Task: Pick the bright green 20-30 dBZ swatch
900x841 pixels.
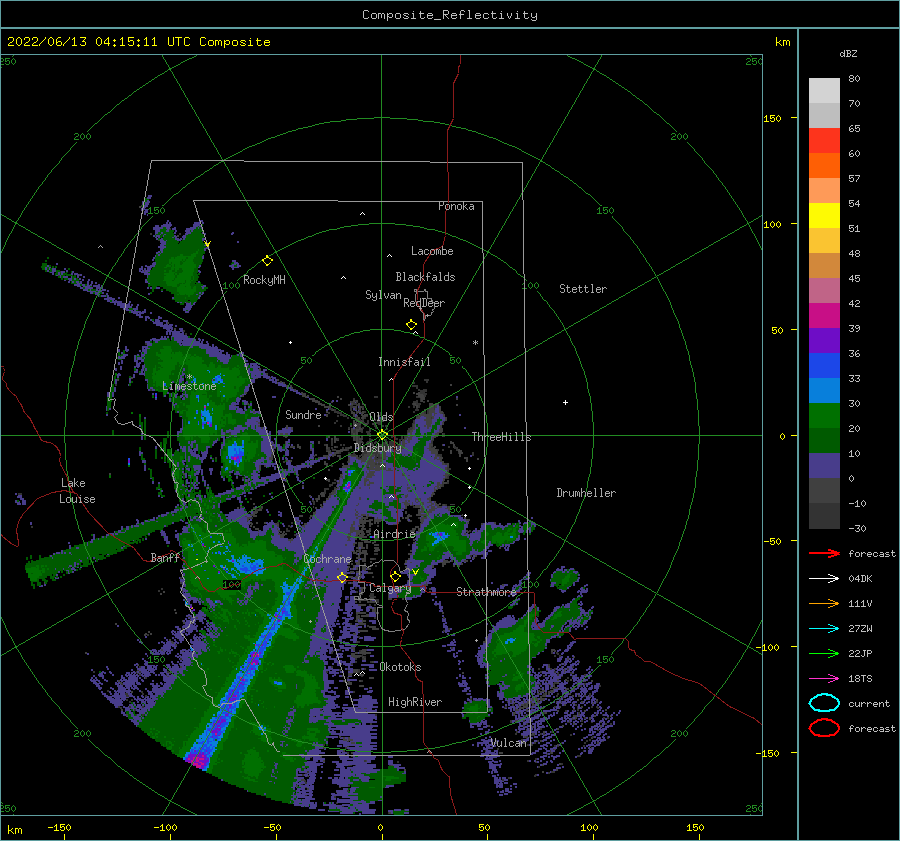Action: click(824, 415)
